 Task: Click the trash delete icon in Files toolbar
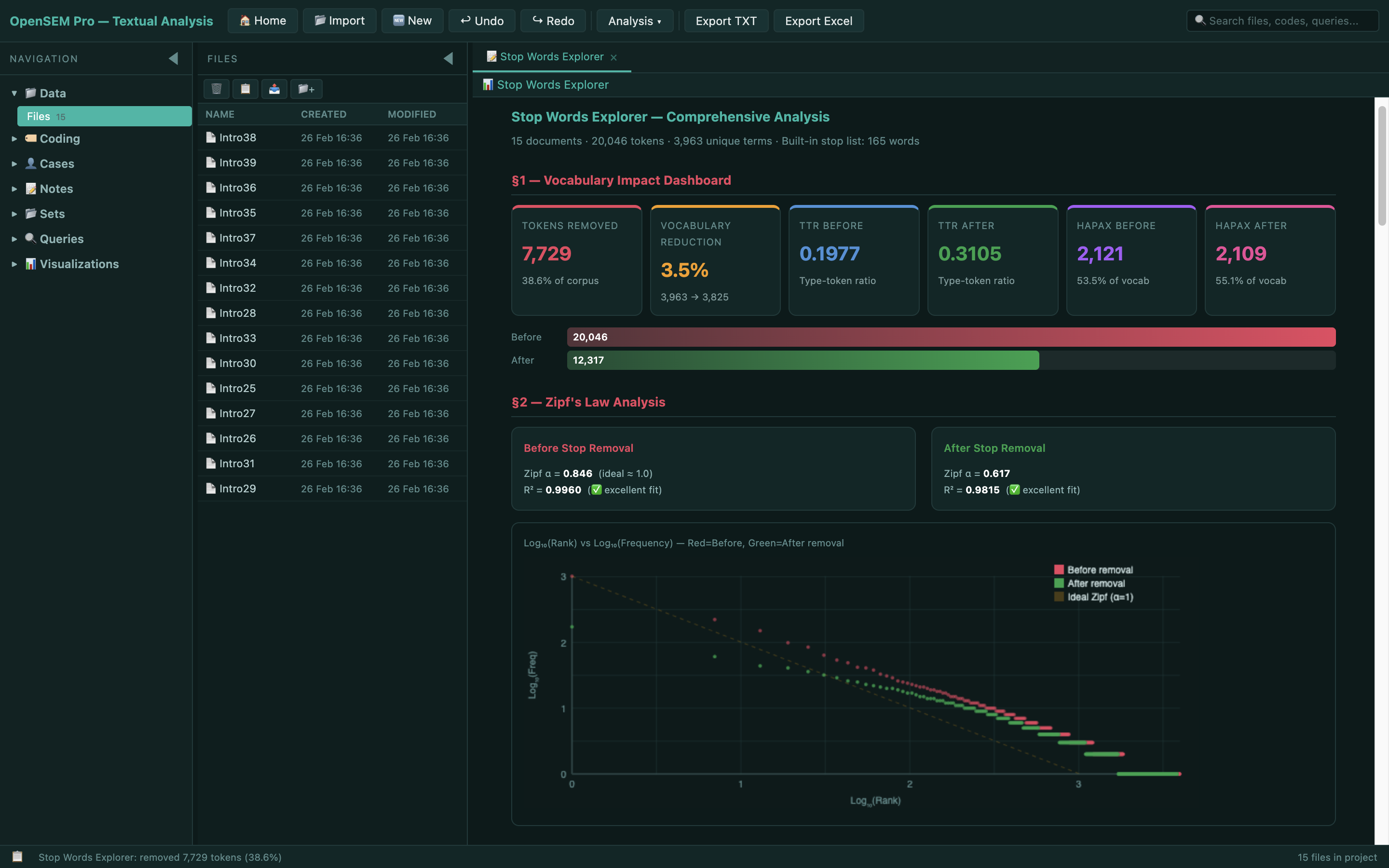coord(217,89)
